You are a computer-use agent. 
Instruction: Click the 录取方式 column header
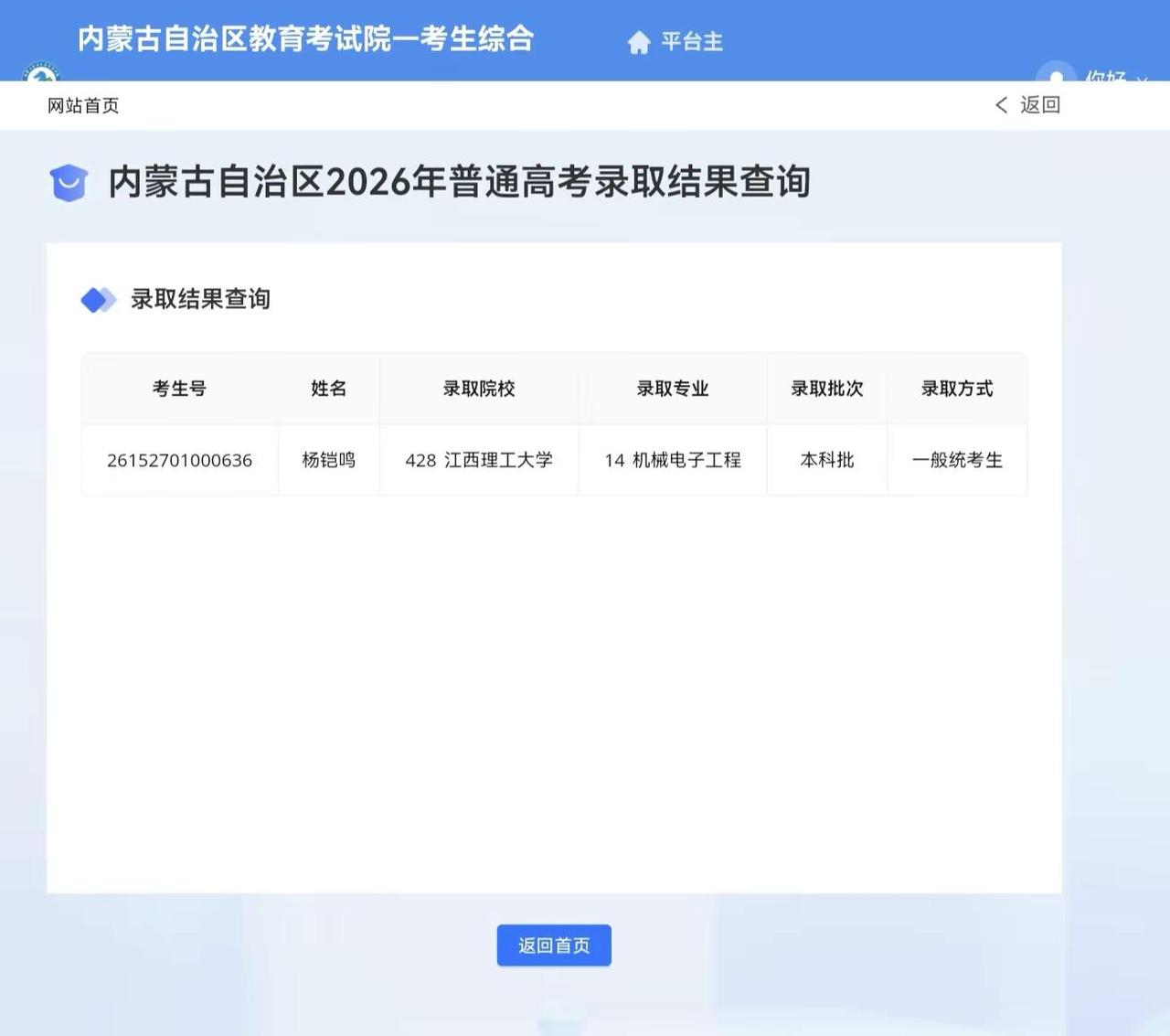click(957, 389)
